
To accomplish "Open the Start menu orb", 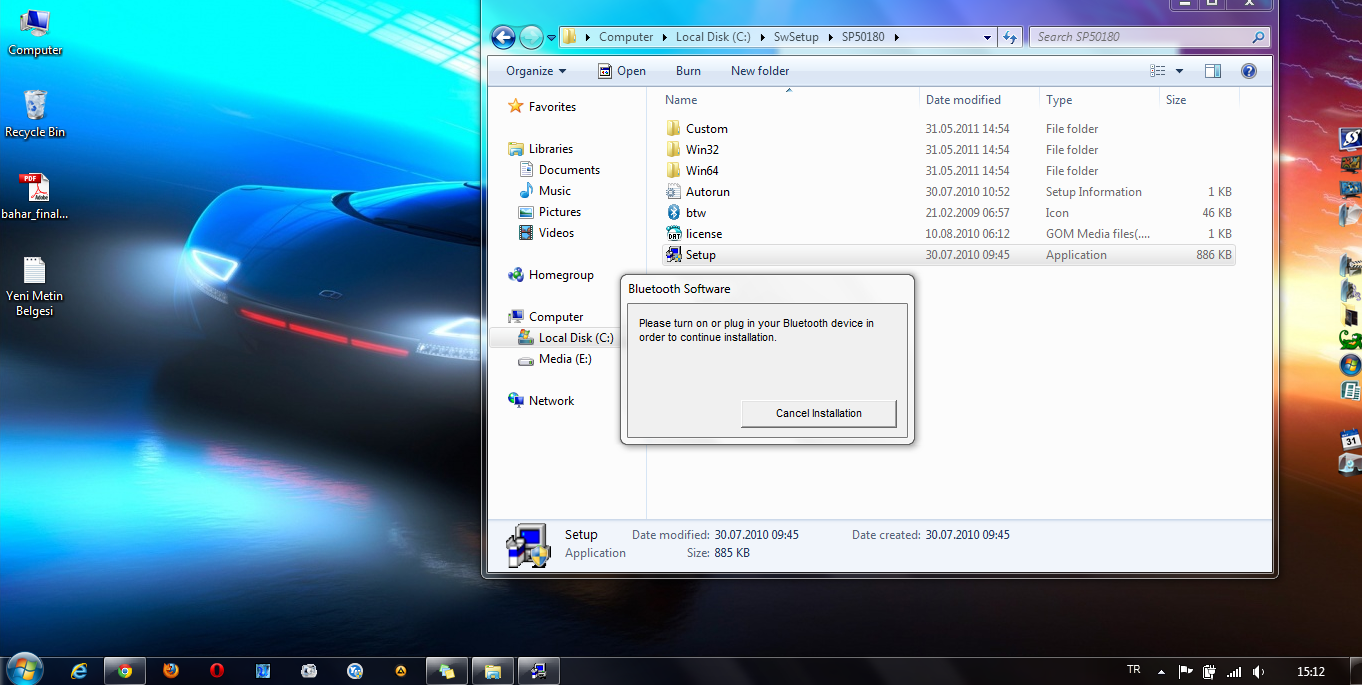I will 22,669.
